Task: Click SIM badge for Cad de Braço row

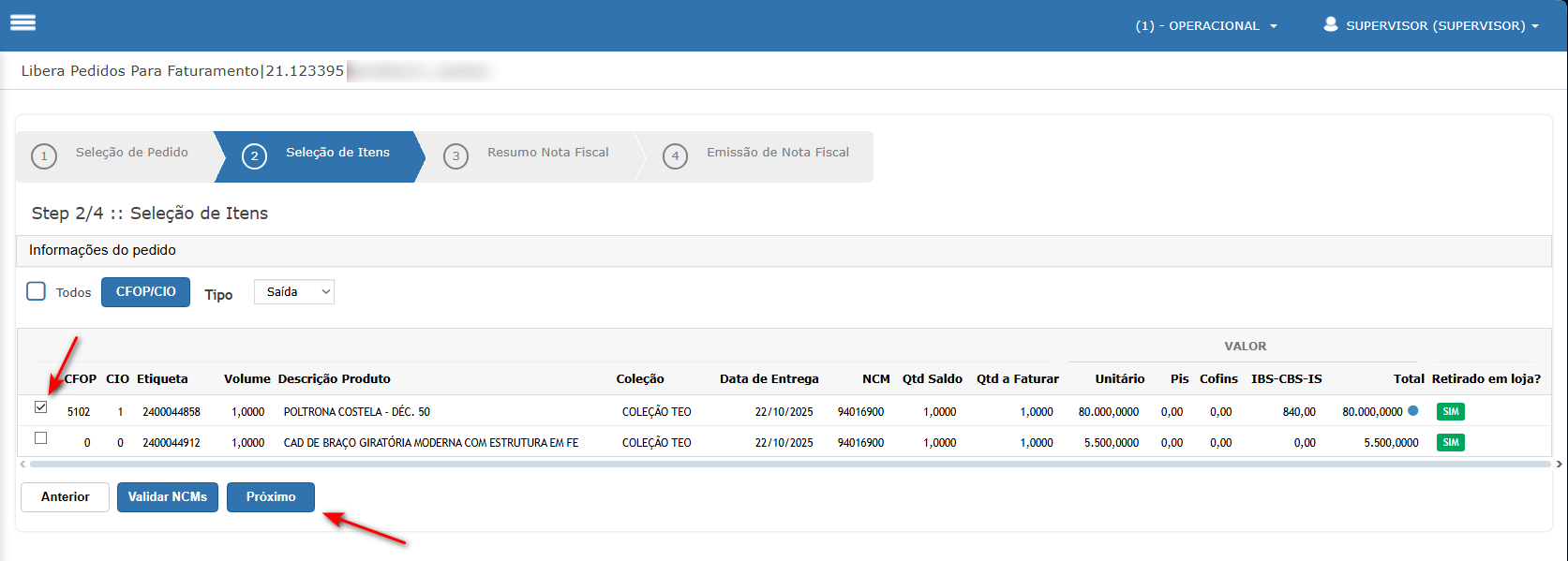Action: point(1450,443)
